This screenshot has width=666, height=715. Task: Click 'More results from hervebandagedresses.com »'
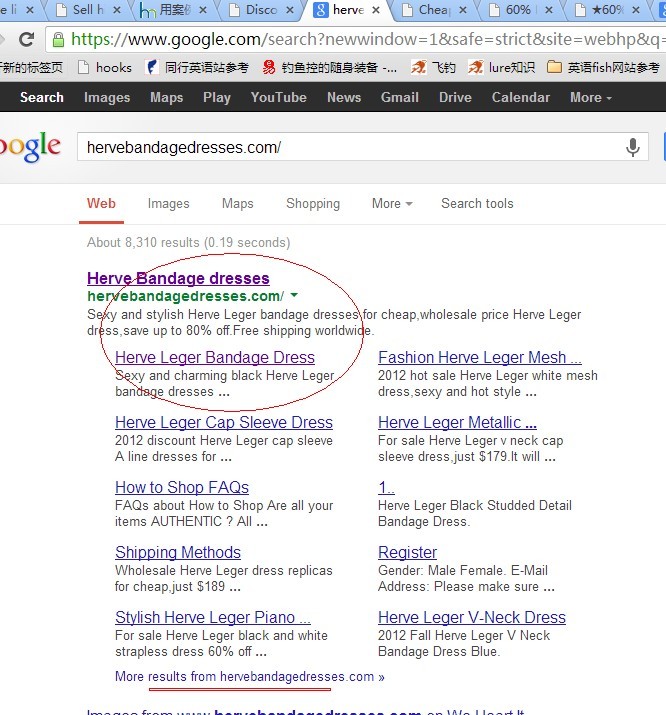tap(250, 676)
